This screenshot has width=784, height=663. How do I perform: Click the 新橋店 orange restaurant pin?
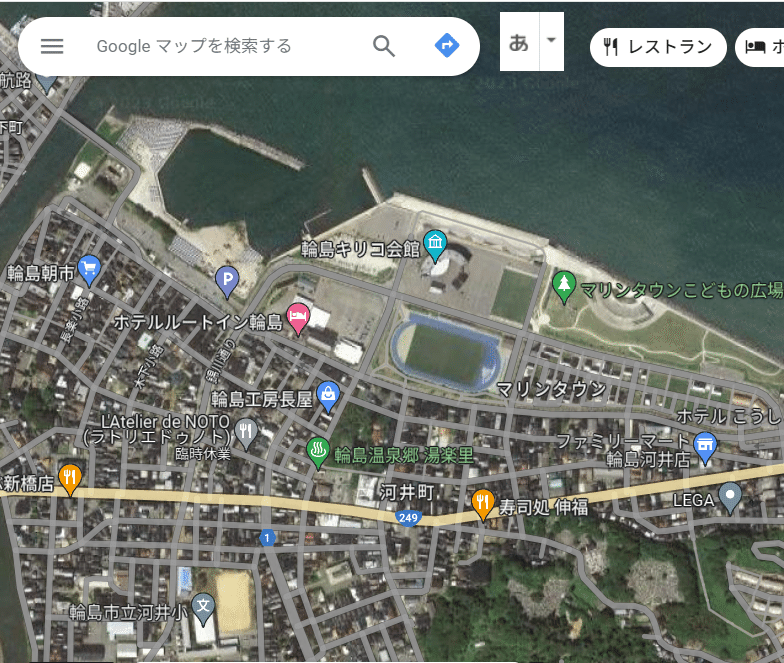pyautogui.click(x=70, y=478)
